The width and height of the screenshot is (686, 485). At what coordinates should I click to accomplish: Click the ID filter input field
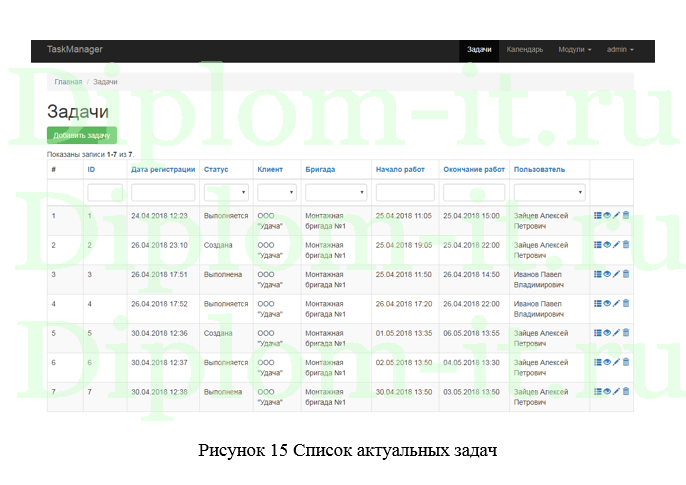coord(105,192)
